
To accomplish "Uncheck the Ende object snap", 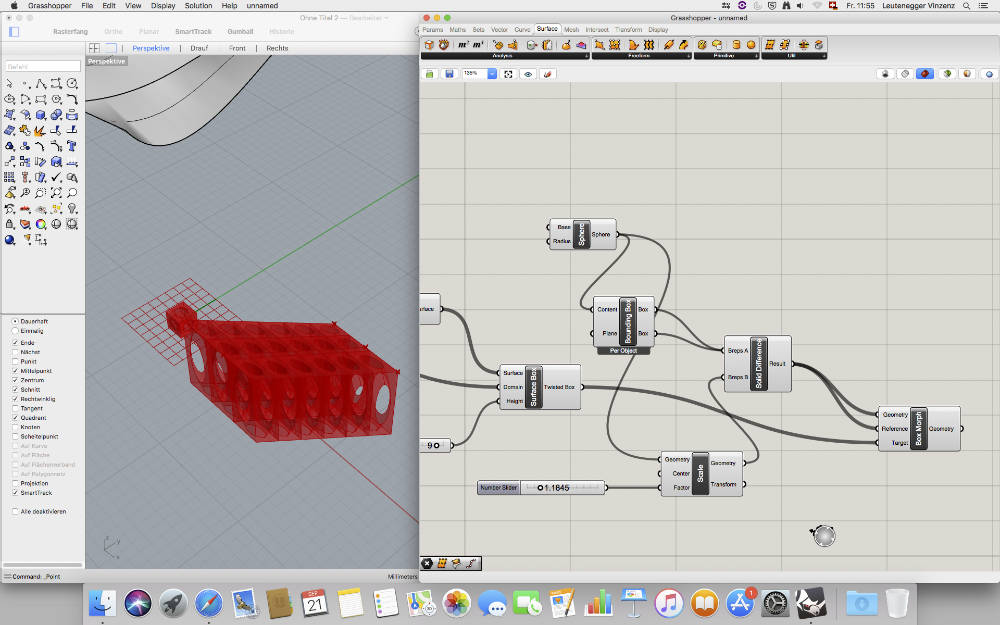I will (x=15, y=342).
